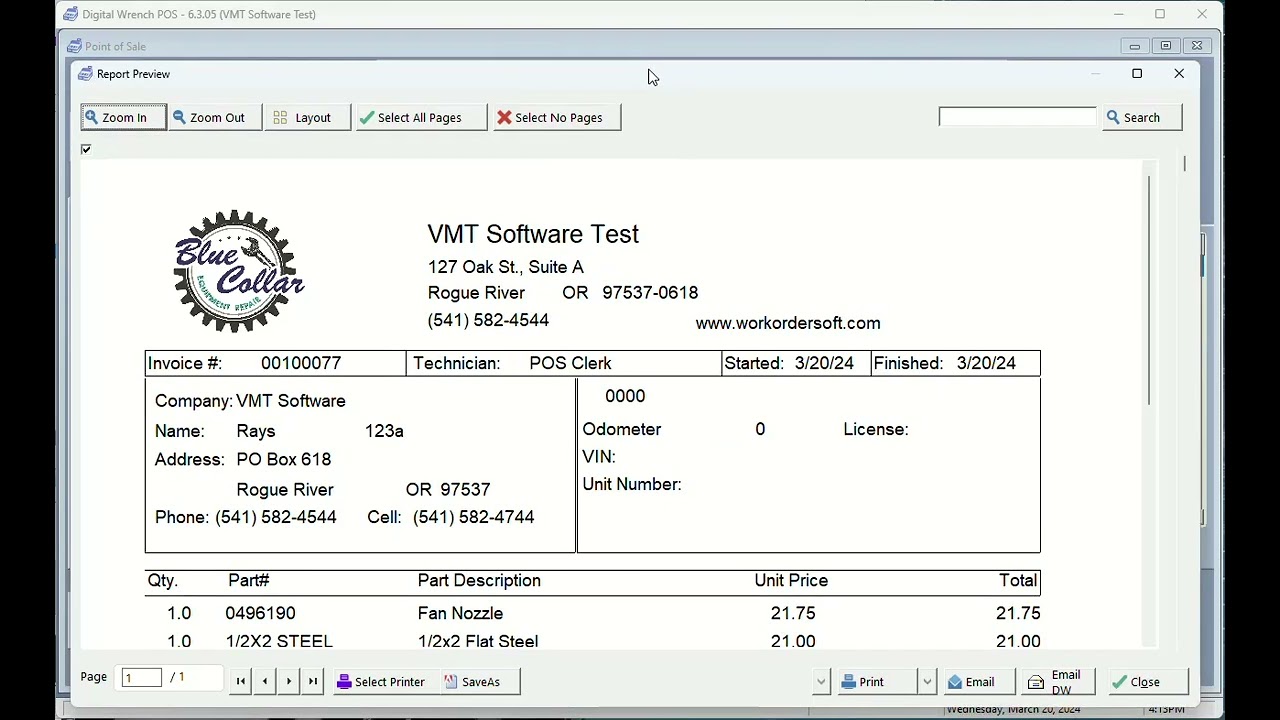The height and width of the screenshot is (720, 1280).
Task: Close Report Preview via title bar X
Action: 1179,73
